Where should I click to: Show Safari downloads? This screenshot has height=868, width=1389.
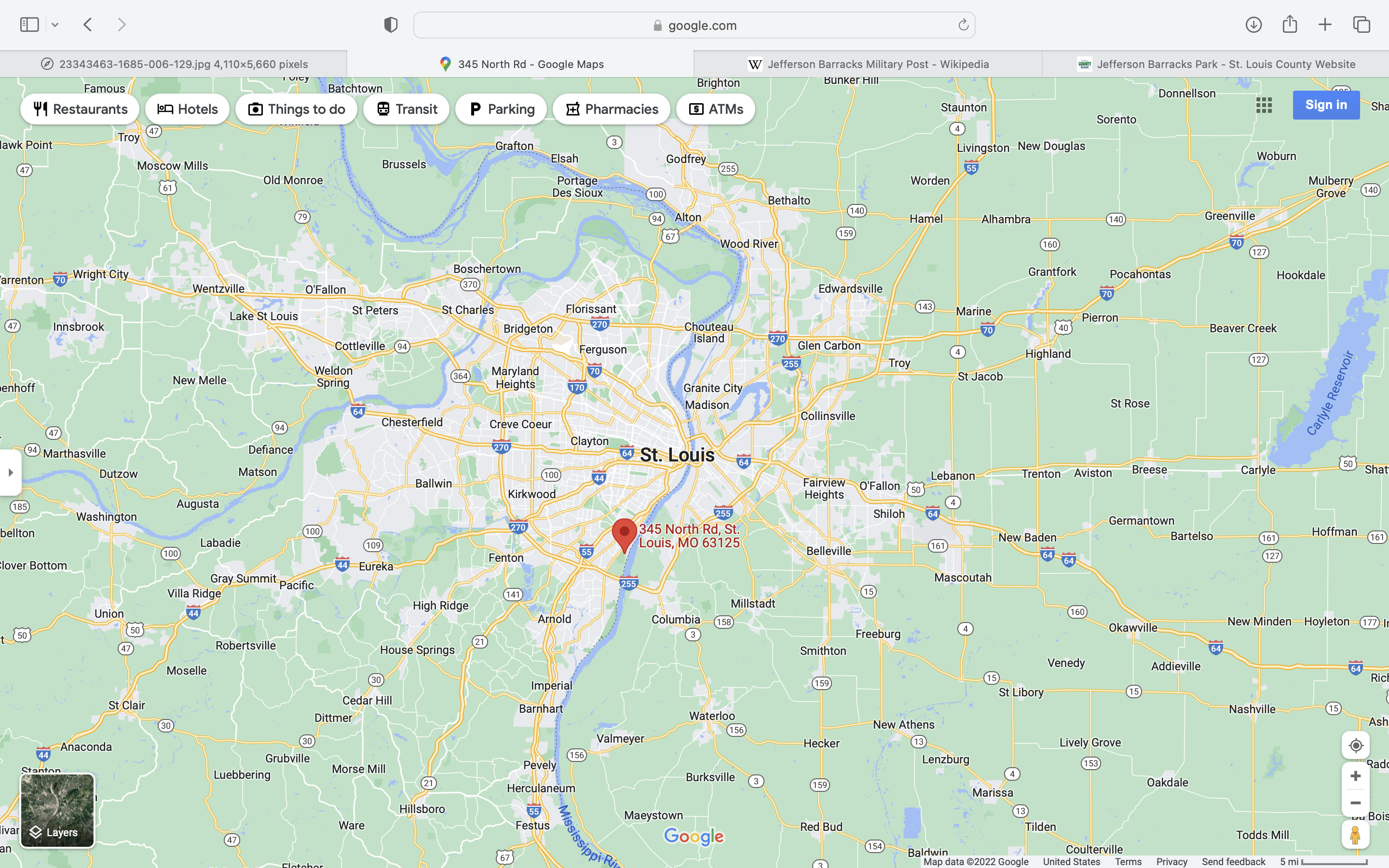(1253, 25)
